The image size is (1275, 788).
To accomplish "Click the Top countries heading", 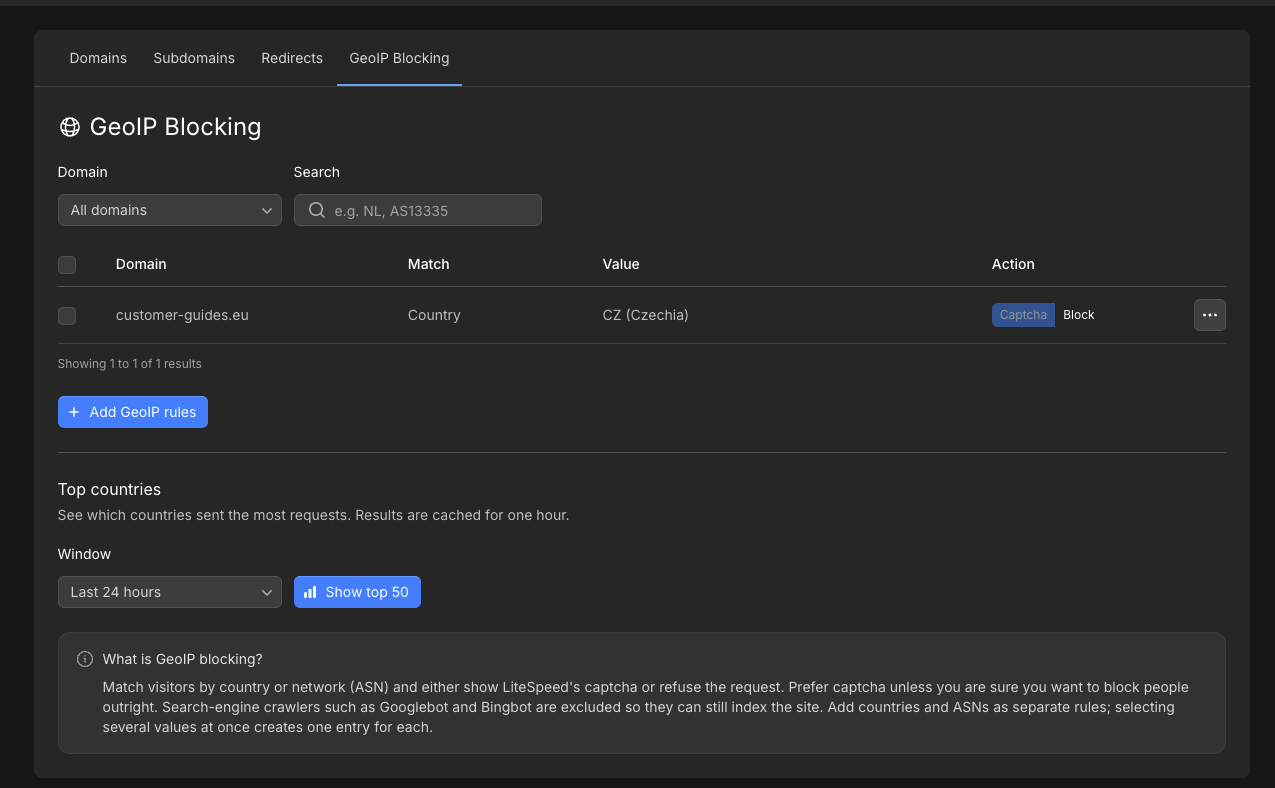I will tap(109, 489).
